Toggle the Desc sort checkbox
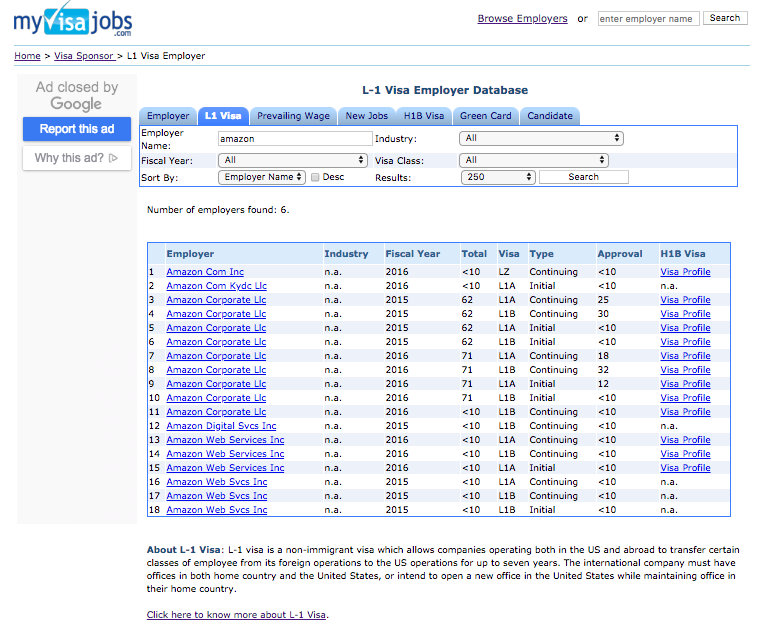758x627 pixels. [x=315, y=177]
